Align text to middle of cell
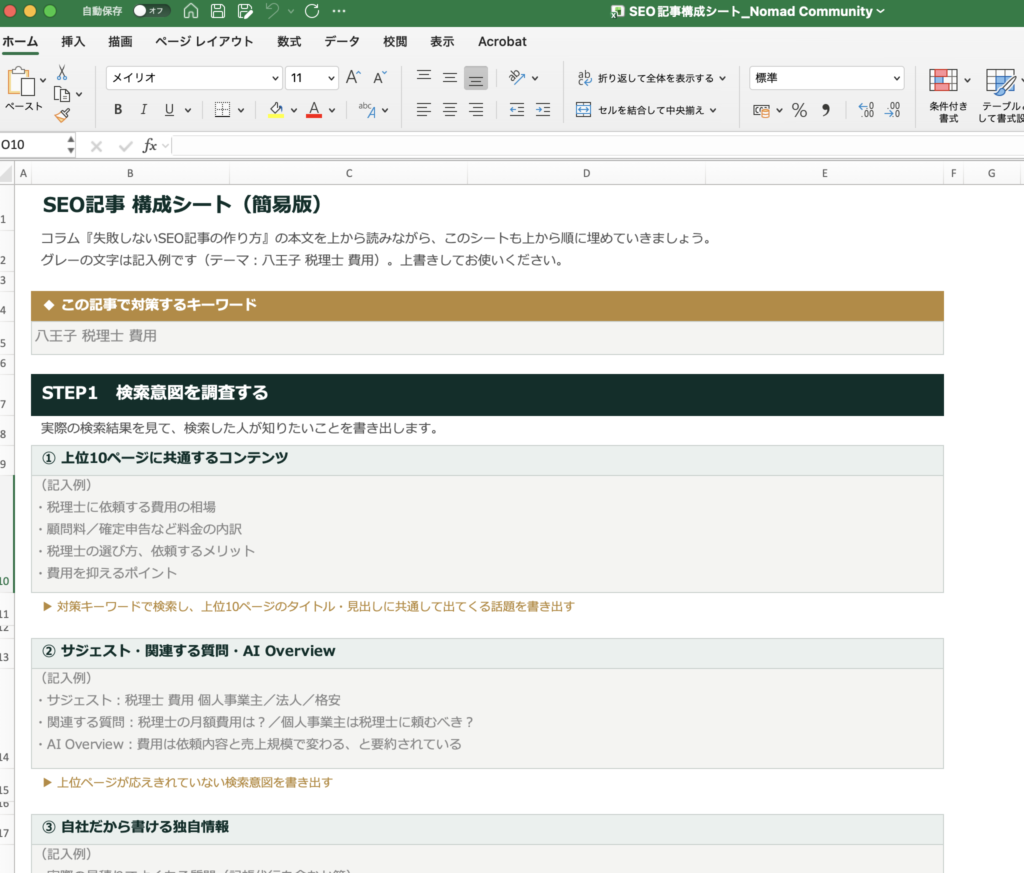The image size is (1024, 873). click(x=450, y=78)
